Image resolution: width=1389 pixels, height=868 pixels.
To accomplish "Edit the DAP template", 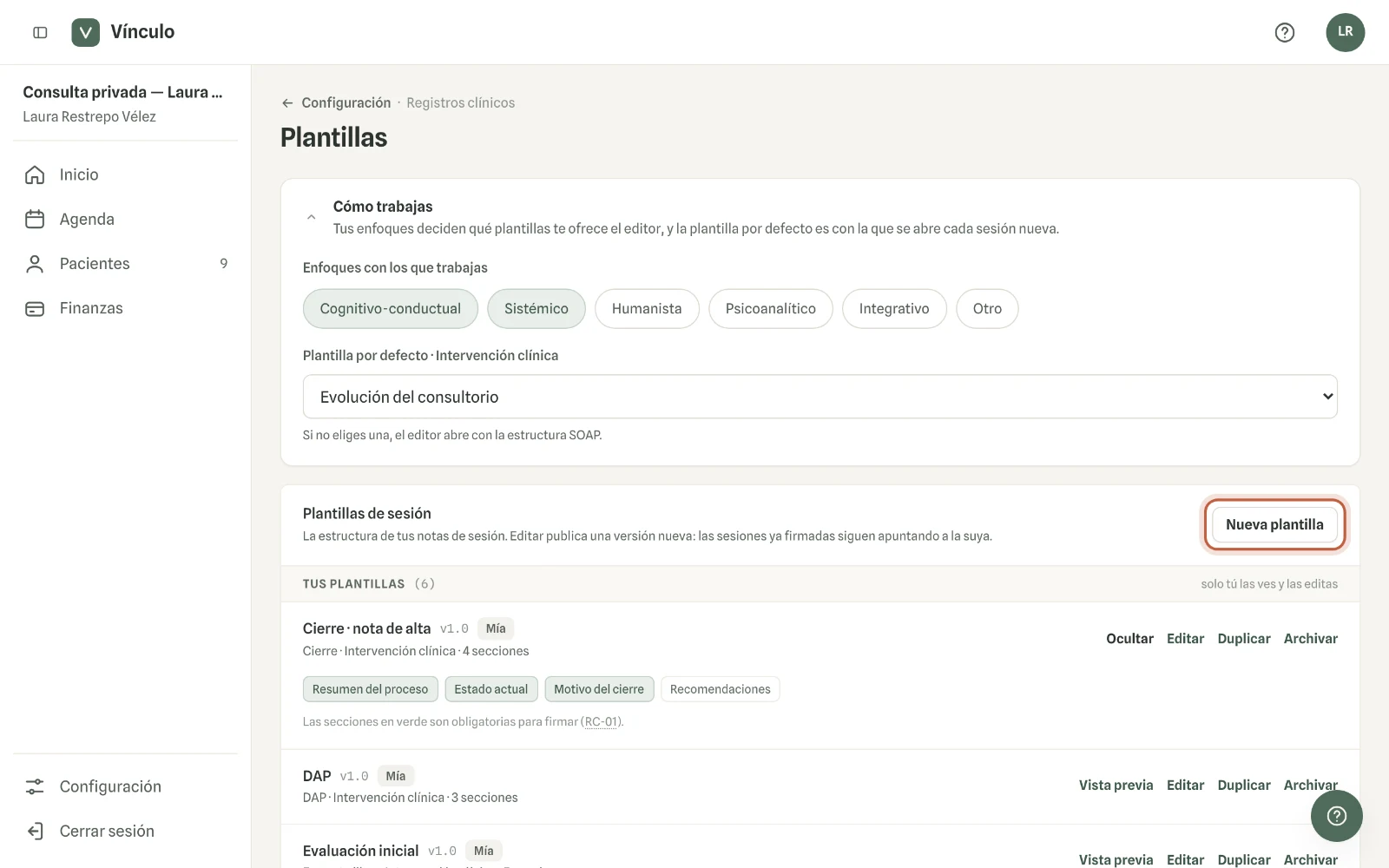I will 1185,785.
